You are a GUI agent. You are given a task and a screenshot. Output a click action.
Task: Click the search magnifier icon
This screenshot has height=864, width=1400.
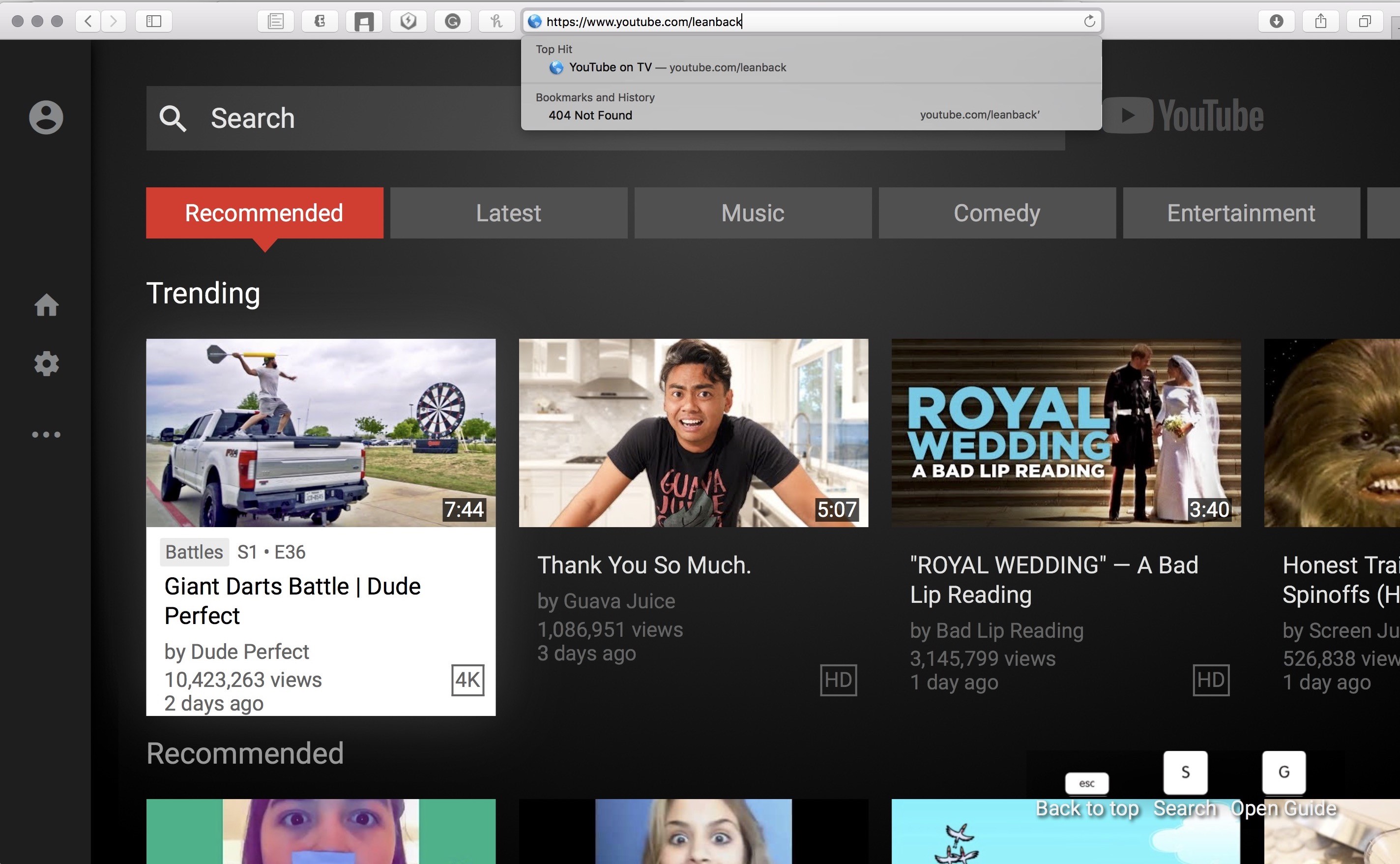172,119
